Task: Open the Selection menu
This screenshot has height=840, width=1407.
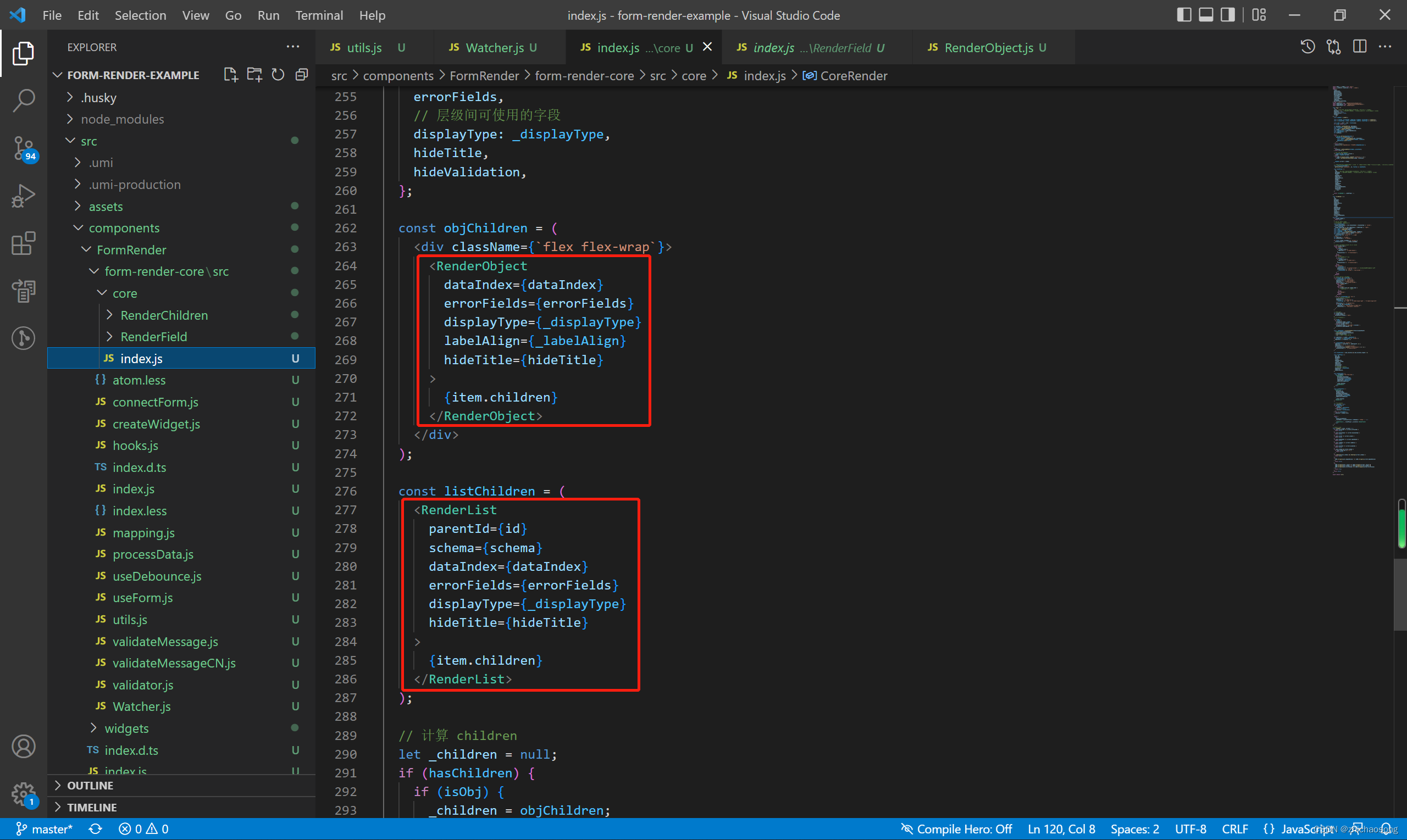Action: [x=140, y=15]
